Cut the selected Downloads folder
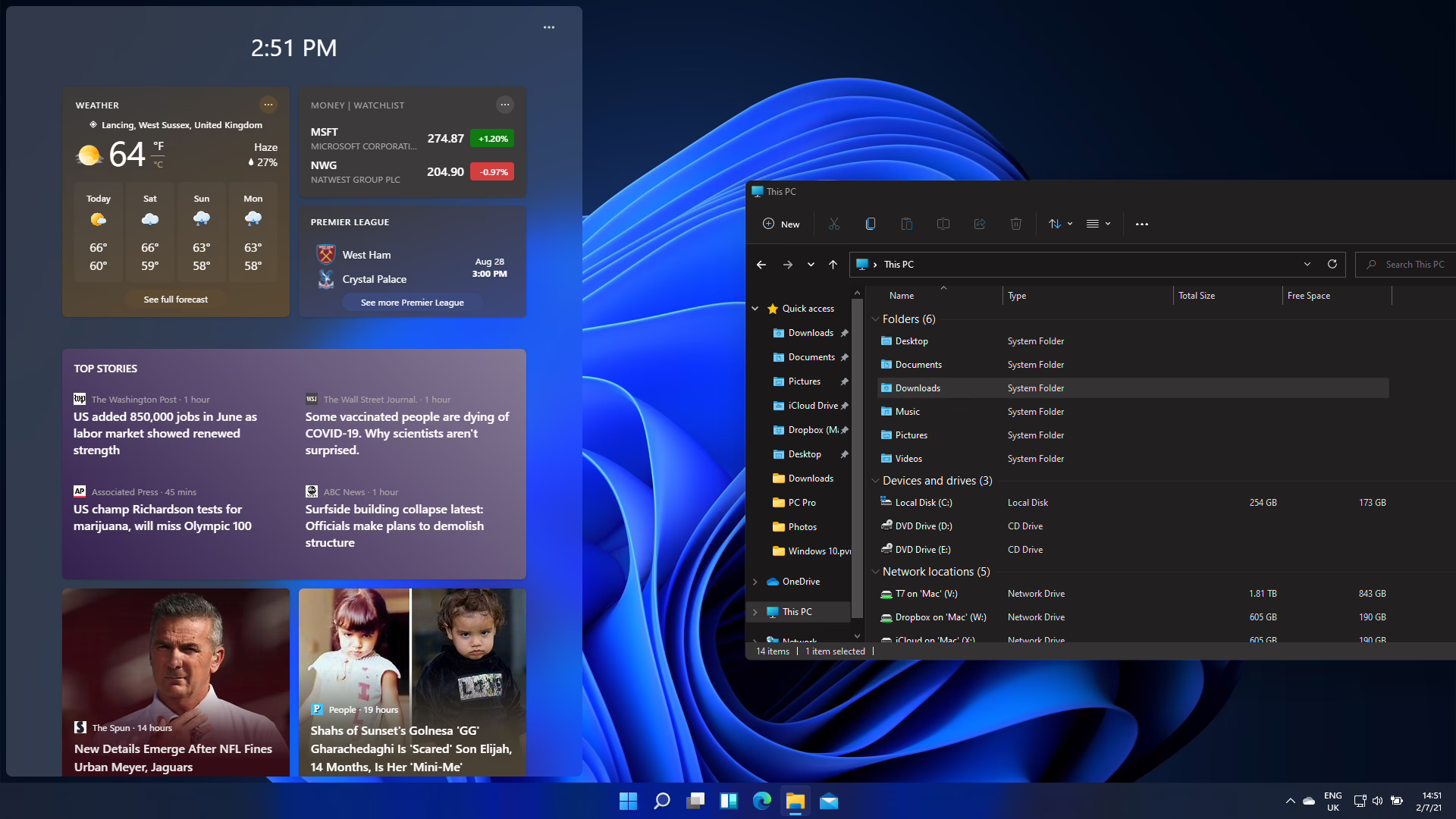The image size is (1456, 819). pos(833,224)
